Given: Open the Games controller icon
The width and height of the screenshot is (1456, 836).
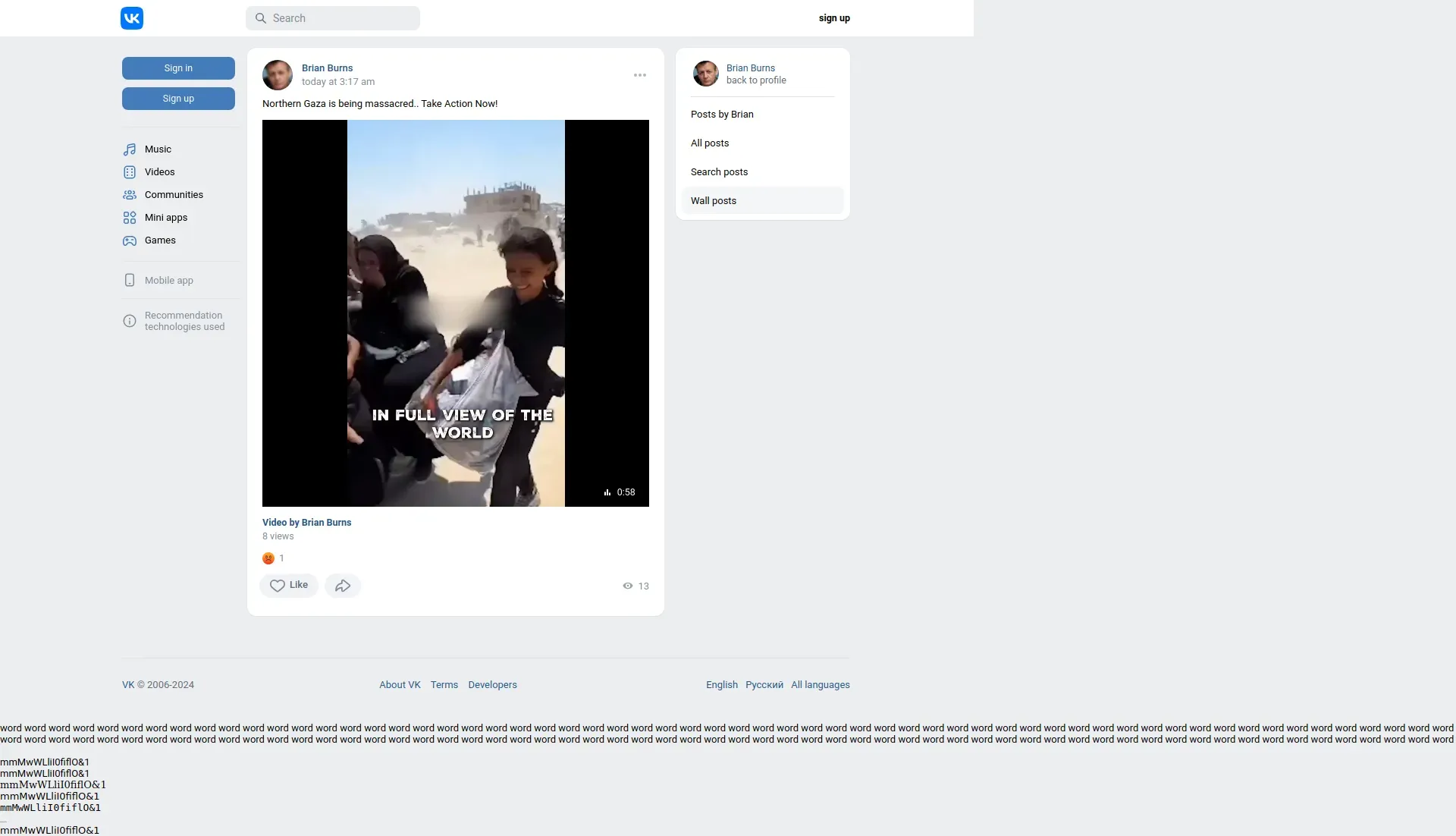Looking at the screenshot, I should point(130,240).
